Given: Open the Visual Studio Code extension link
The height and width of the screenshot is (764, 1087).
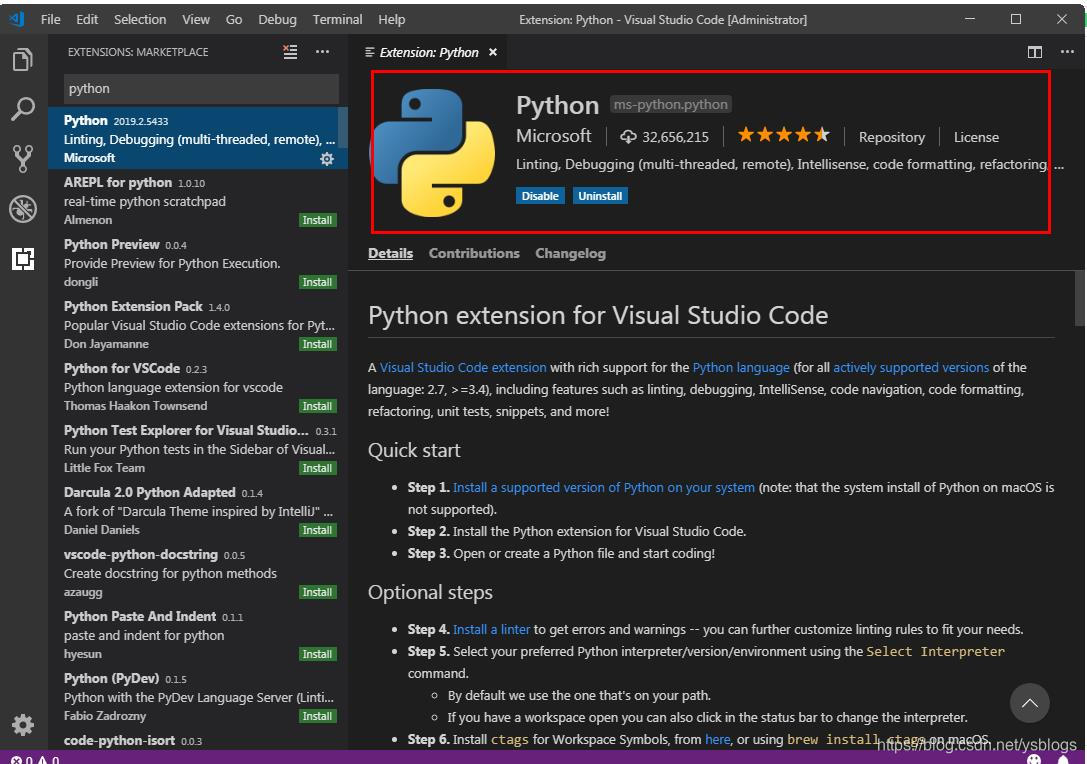Looking at the screenshot, I should click(463, 367).
